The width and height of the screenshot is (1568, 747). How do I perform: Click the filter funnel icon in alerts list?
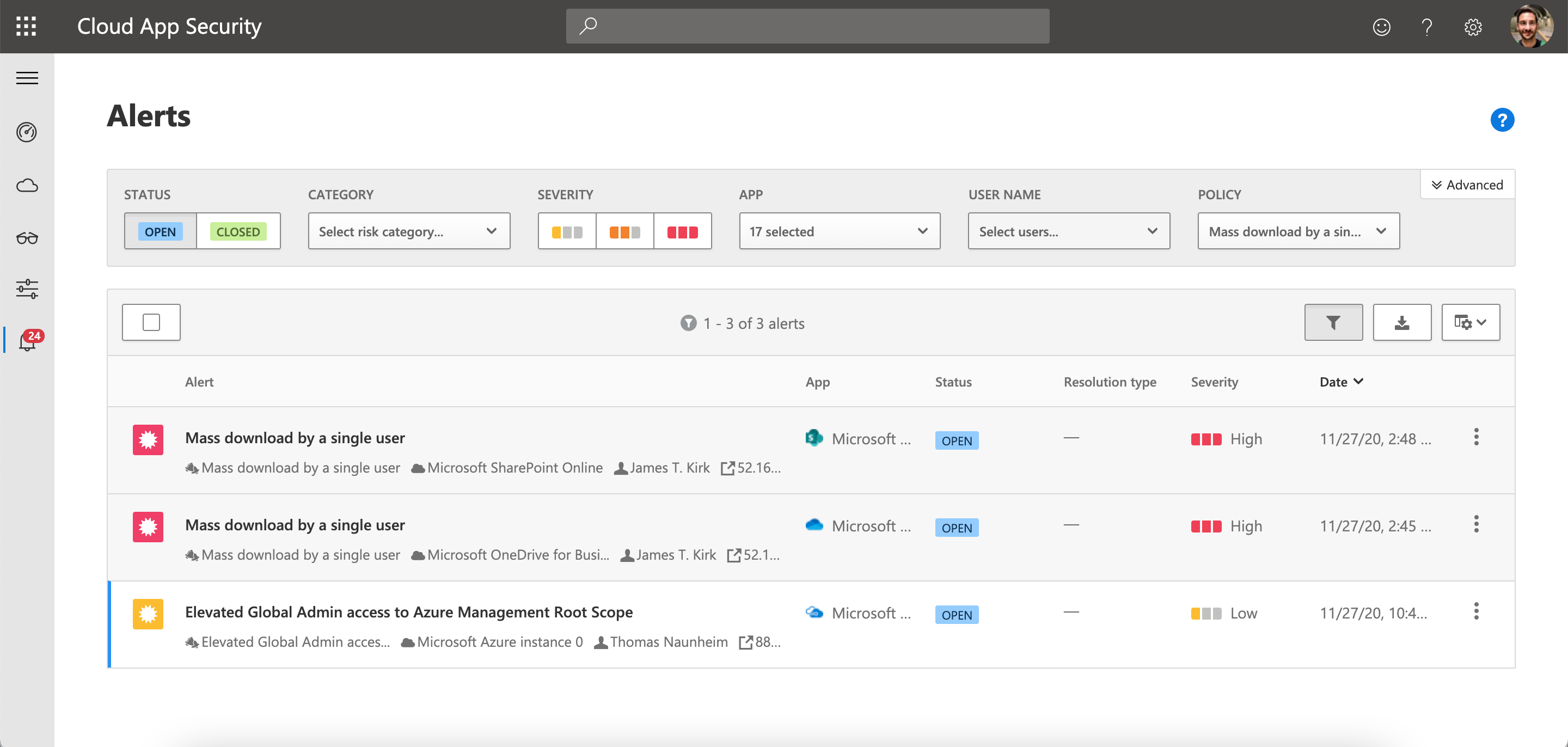(x=1334, y=322)
